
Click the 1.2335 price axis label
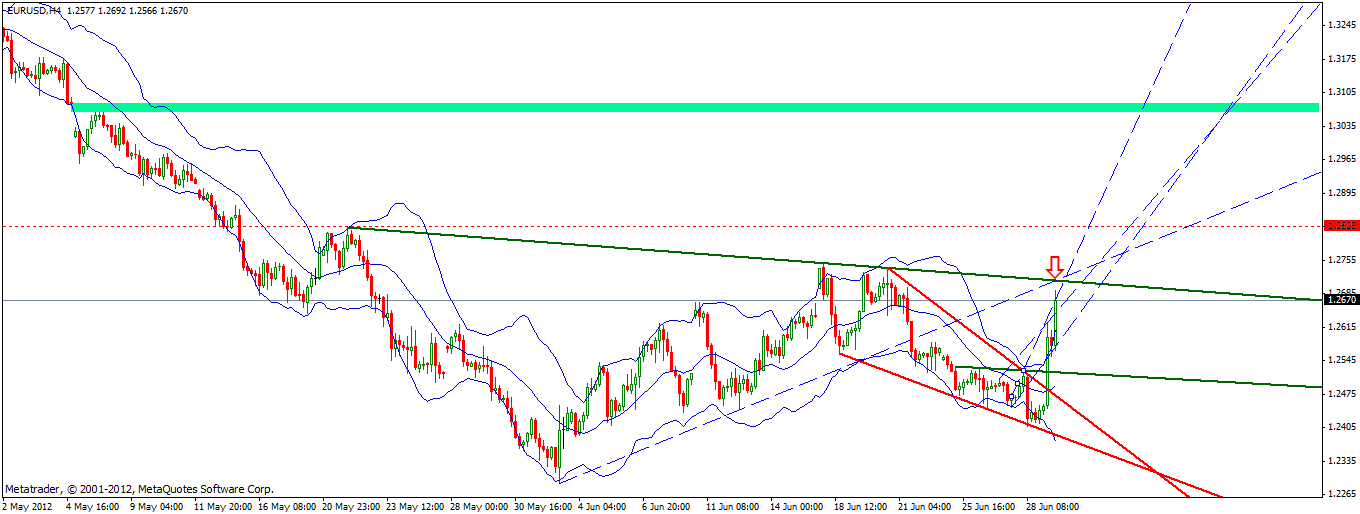pos(1340,461)
